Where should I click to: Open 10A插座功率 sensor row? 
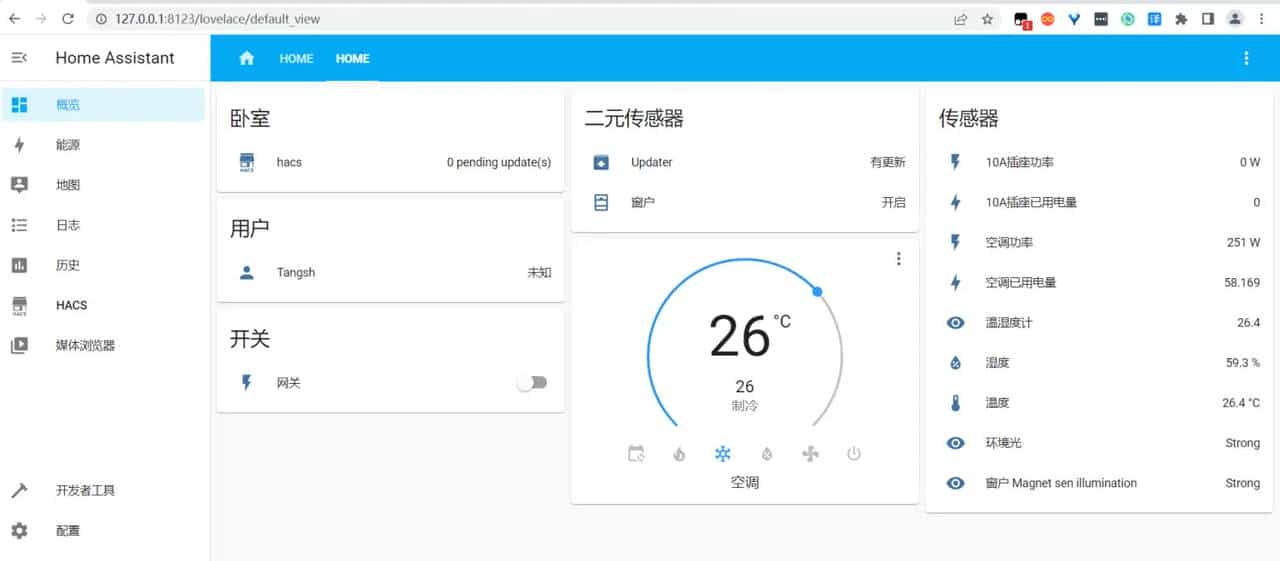click(1099, 162)
